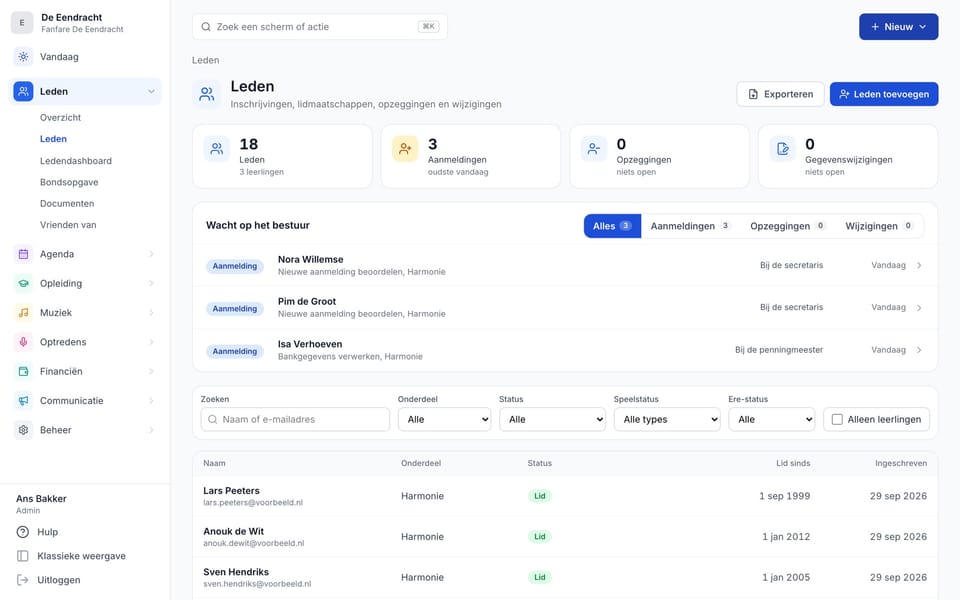Focus the Naam of e-mailadres search field
This screenshot has width=960, height=600.
[295, 419]
